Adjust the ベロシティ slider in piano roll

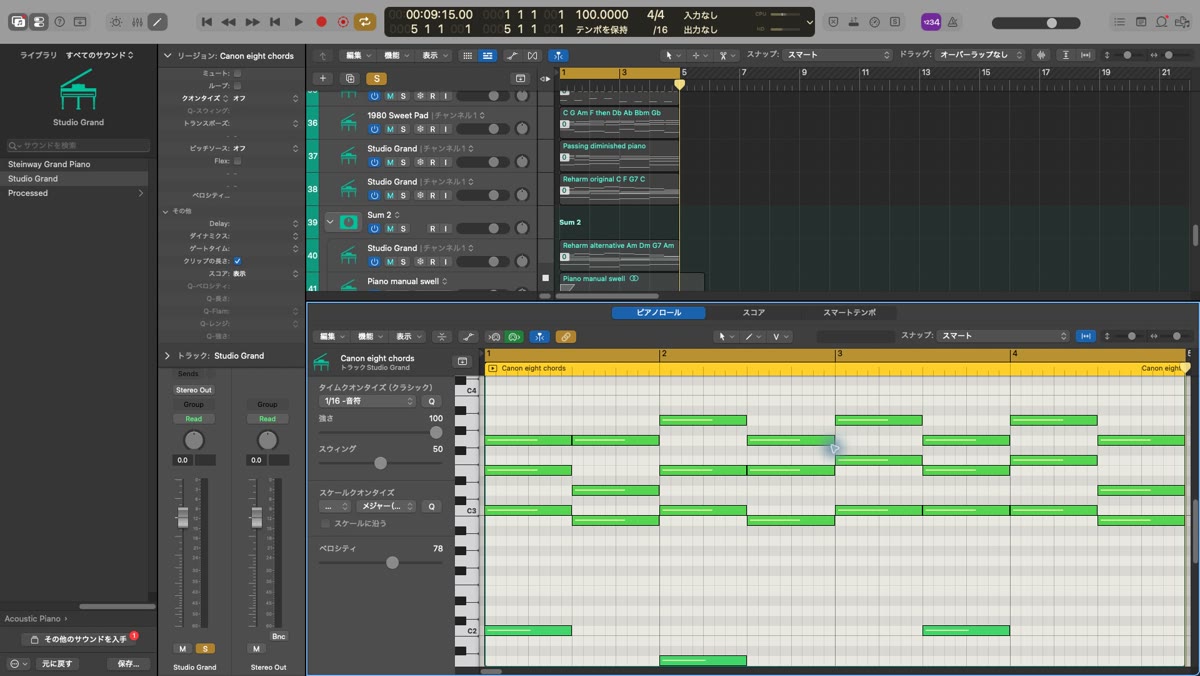coord(380,563)
